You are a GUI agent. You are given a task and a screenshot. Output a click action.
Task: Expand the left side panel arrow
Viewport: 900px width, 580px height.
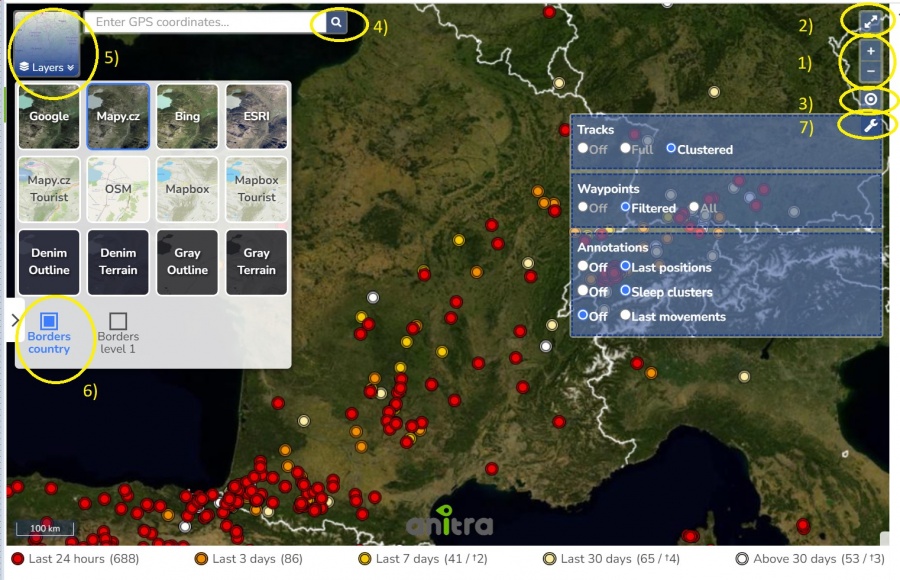[x=15, y=320]
